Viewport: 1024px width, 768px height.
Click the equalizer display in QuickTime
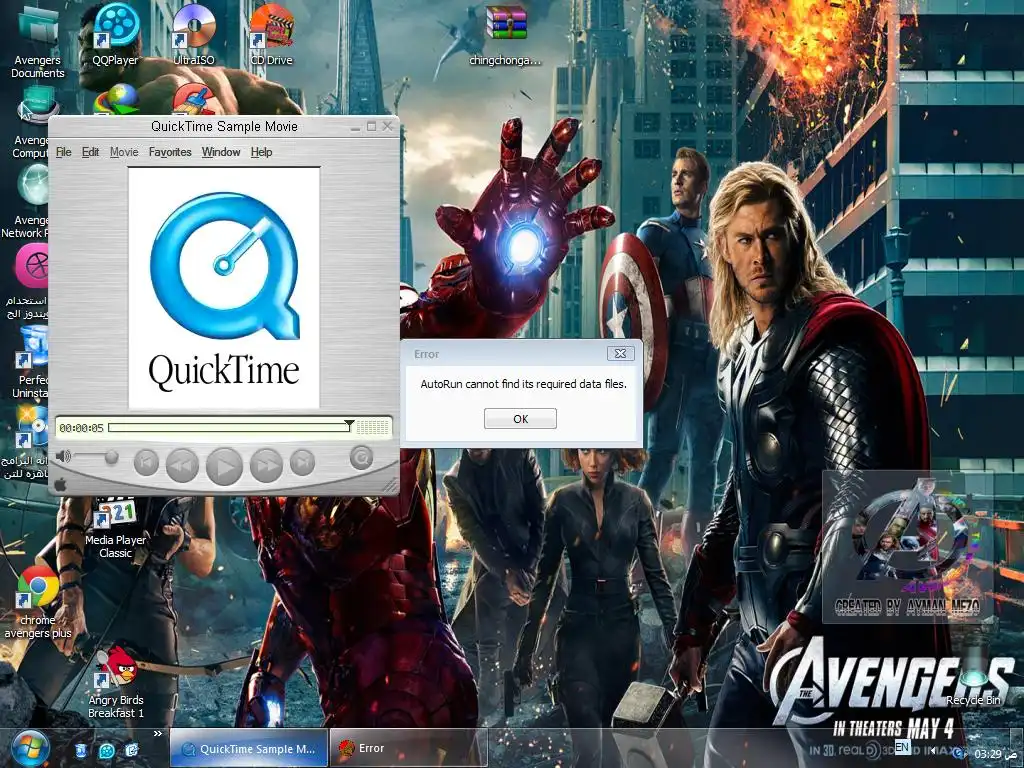[373, 427]
